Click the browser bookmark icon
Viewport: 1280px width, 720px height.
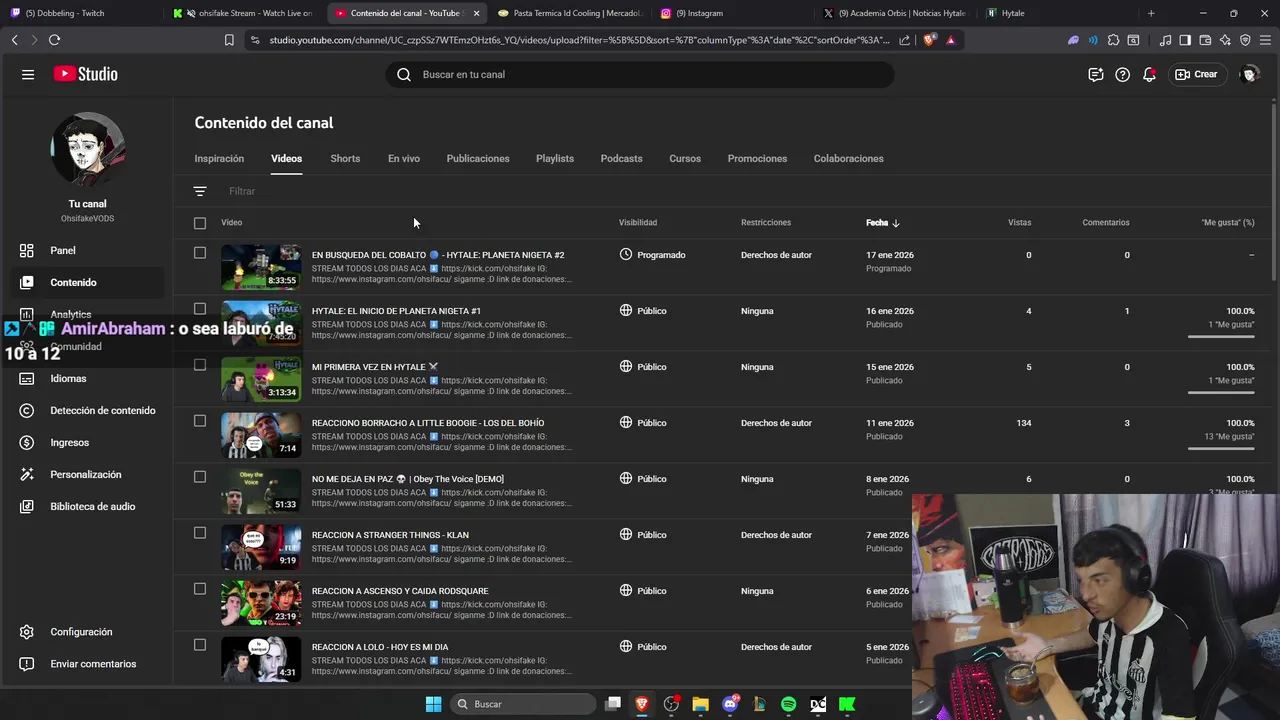coord(229,40)
